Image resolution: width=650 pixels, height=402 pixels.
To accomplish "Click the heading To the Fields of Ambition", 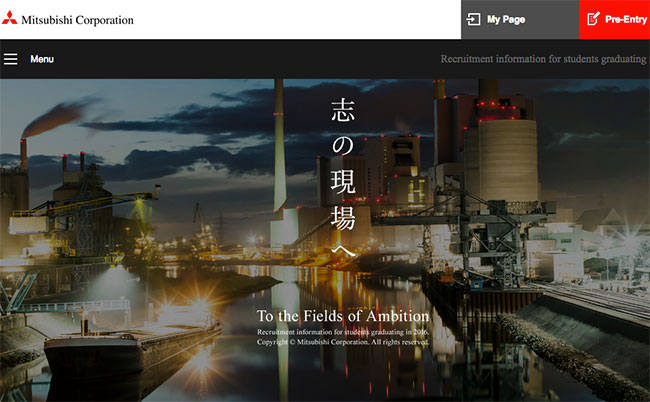I will pos(343,316).
